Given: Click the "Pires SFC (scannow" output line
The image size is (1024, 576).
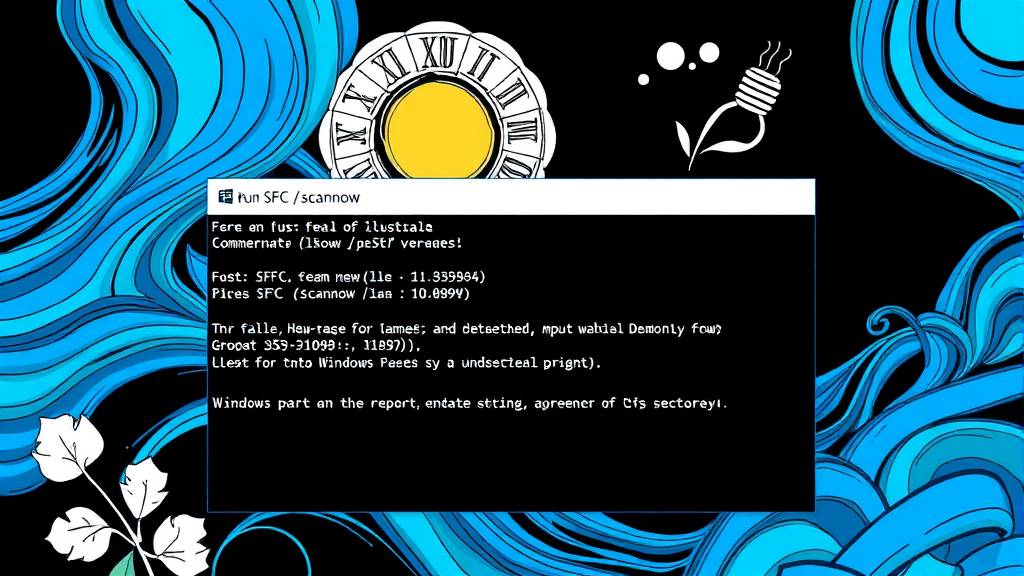Looking at the screenshot, I should point(341,294).
